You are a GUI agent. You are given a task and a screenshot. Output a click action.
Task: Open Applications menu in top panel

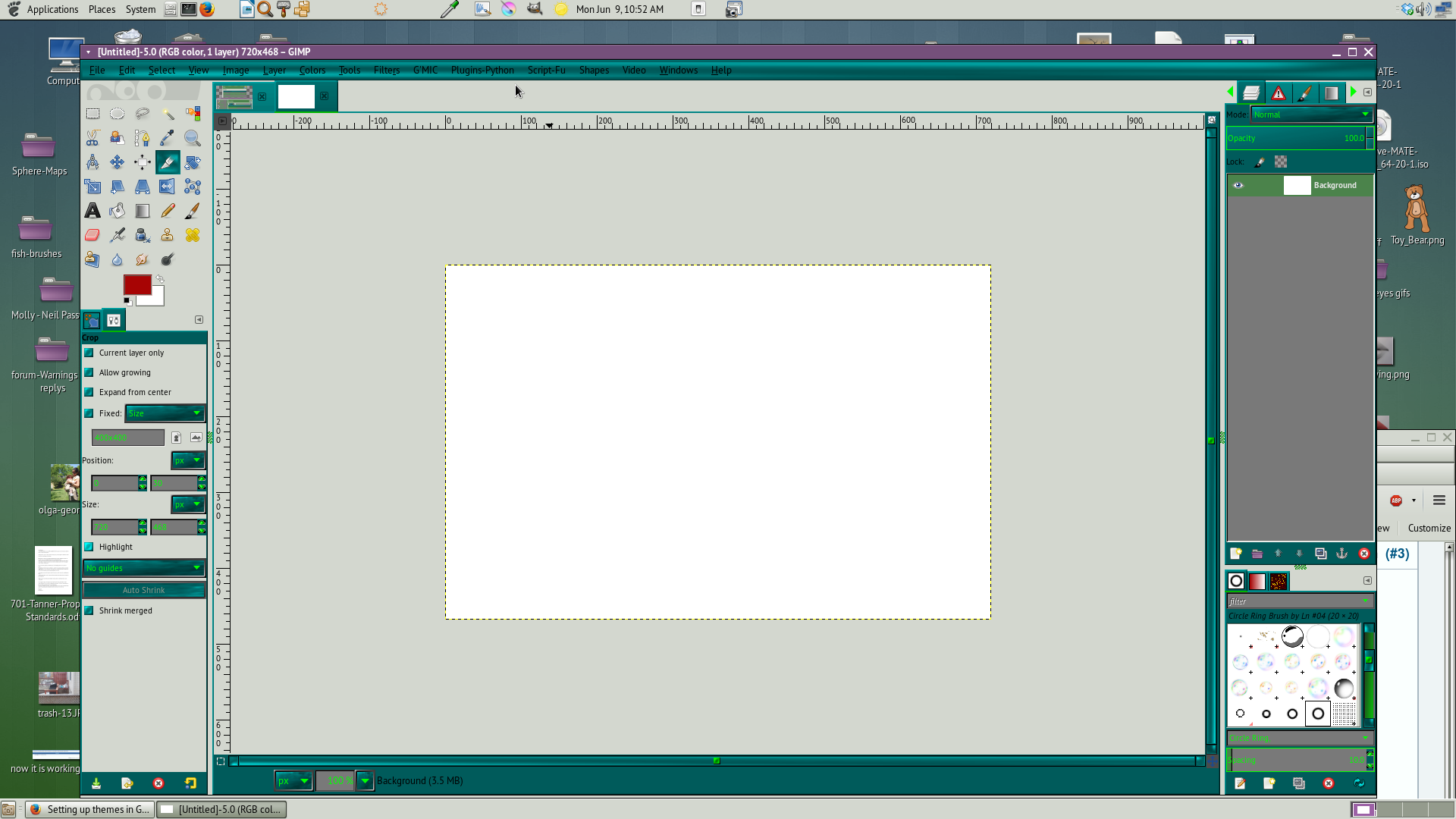52,9
